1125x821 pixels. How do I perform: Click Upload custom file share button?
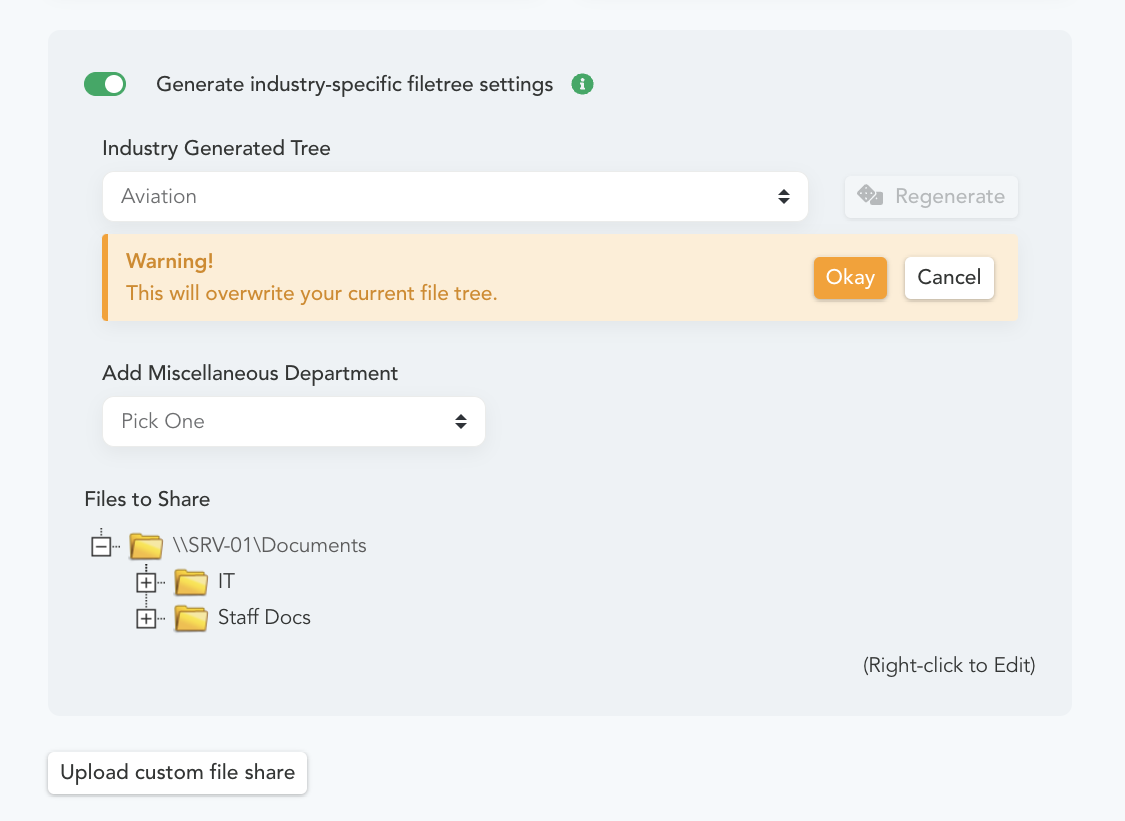tap(177, 772)
